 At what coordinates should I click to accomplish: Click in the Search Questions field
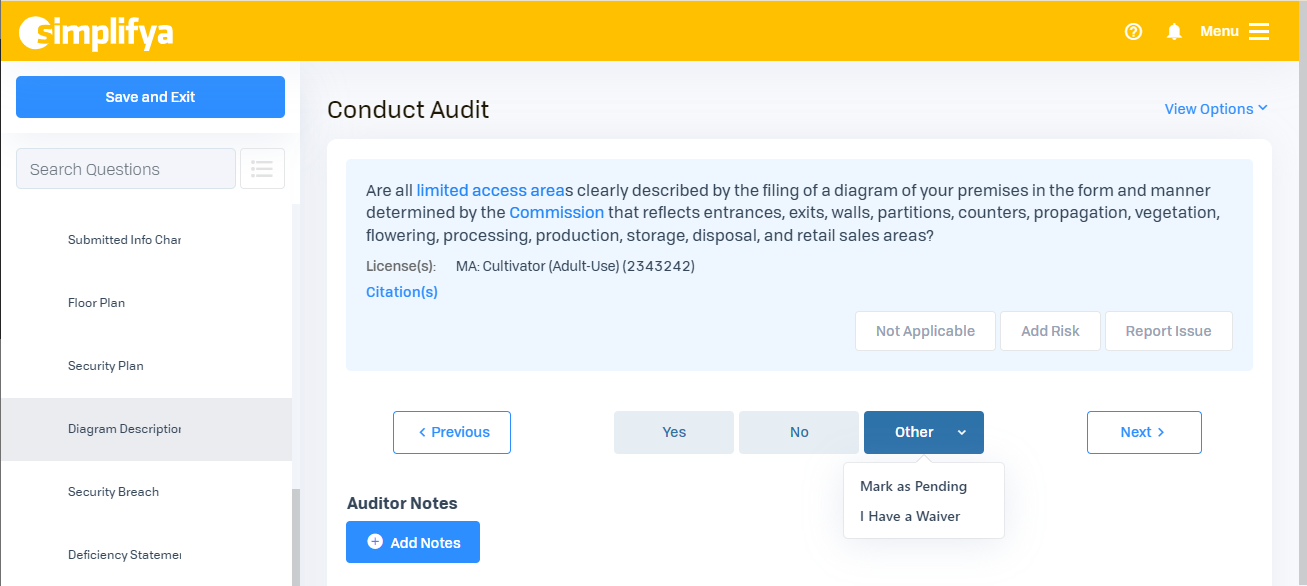click(126, 169)
